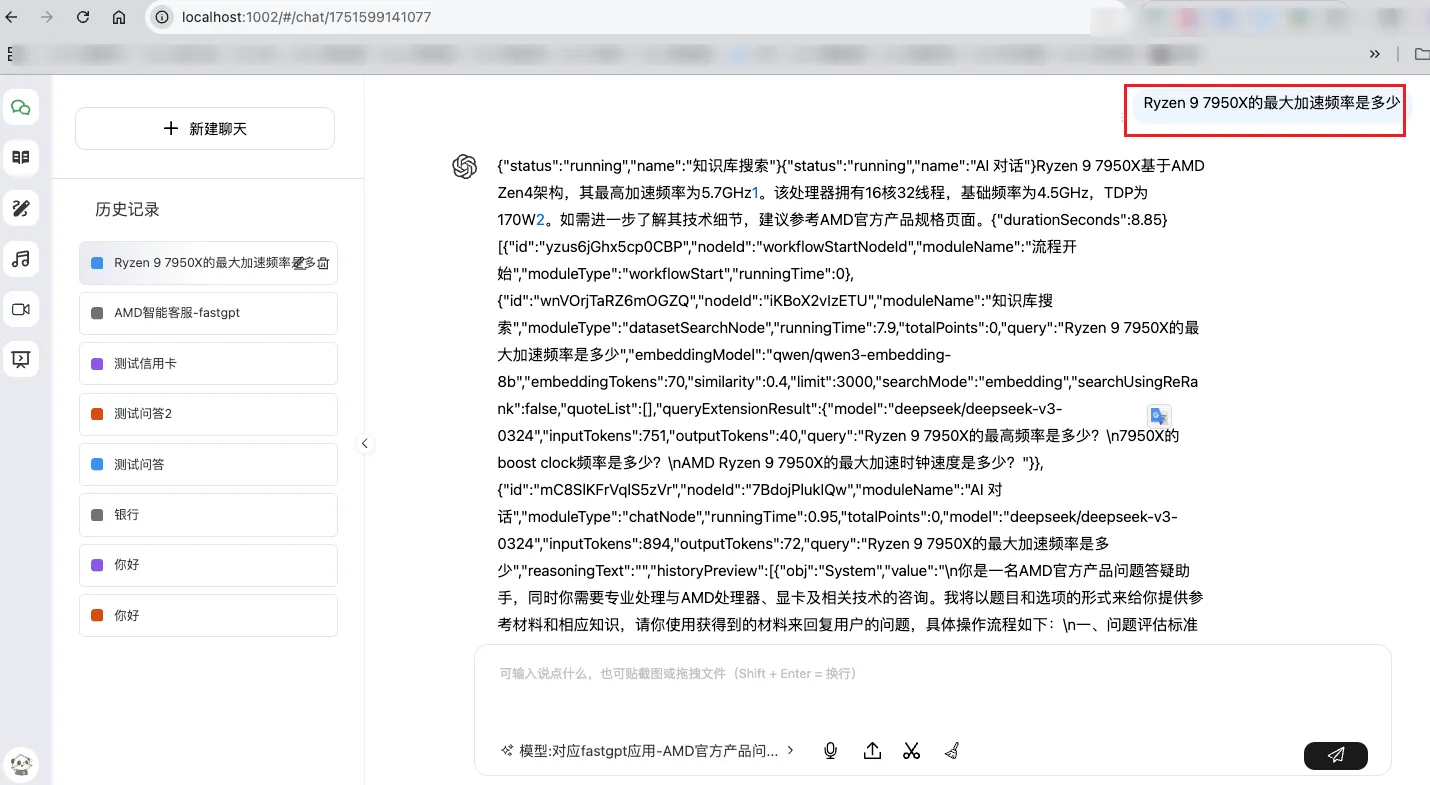Open the knowledge base book icon
Image resolution: width=1430 pixels, height=785 pixels.
22,157
